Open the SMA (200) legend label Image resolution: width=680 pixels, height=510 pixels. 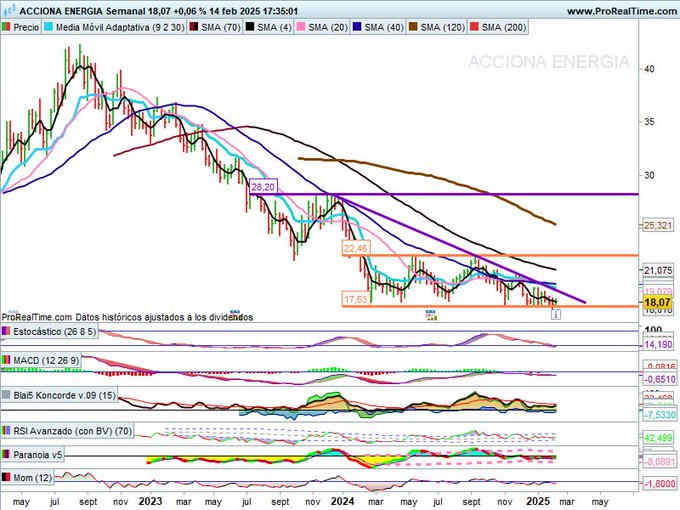(504, 27)
